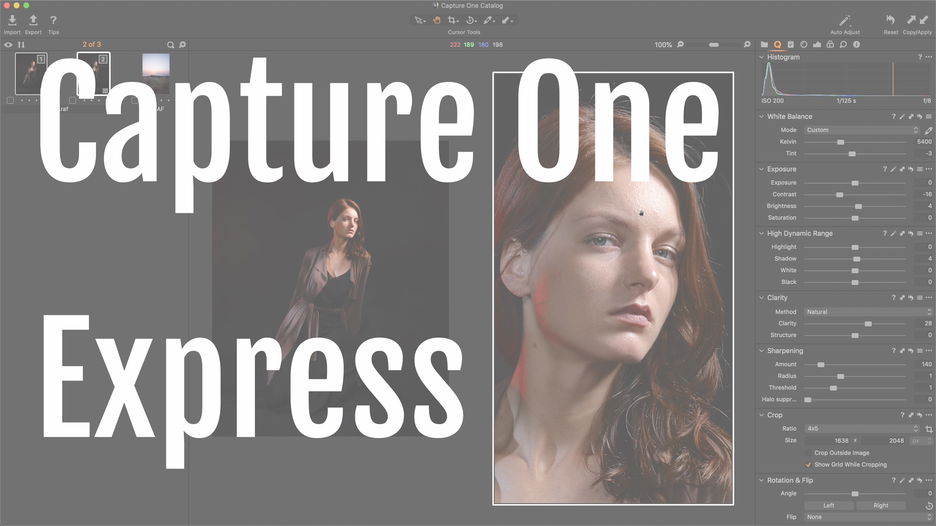Open the Lens circle tool tab

pos(803,44)
